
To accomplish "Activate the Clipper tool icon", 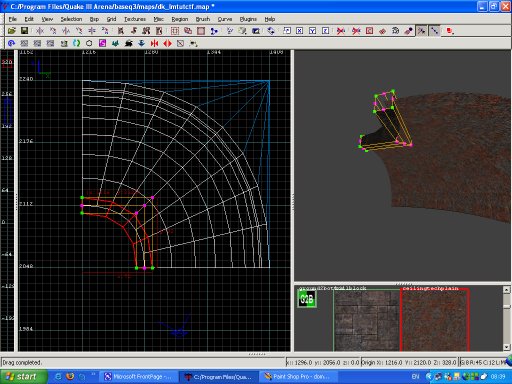I will pyautogui.click(x=214, y=31).
